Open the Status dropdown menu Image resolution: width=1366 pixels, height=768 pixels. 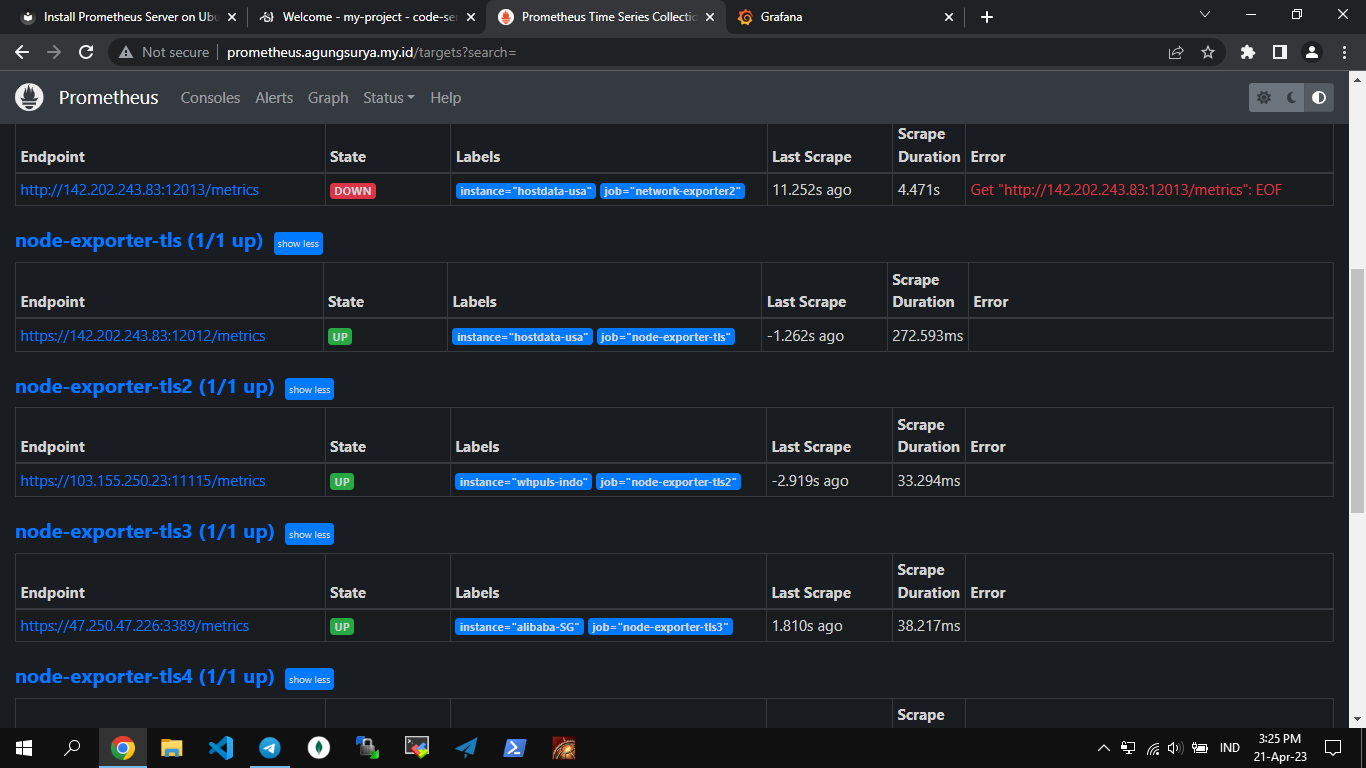pos(388,97)
